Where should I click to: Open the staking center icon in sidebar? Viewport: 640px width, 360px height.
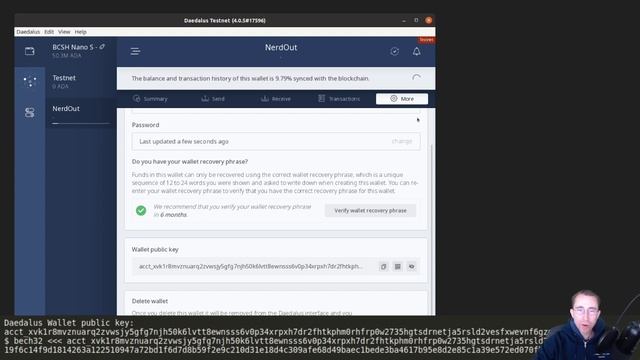tap(29, 81)
